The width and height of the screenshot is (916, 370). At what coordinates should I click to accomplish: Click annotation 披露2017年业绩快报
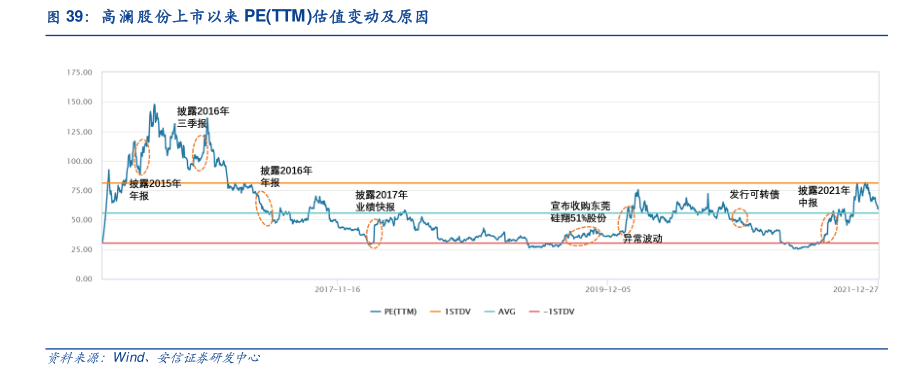click(382, 200)
